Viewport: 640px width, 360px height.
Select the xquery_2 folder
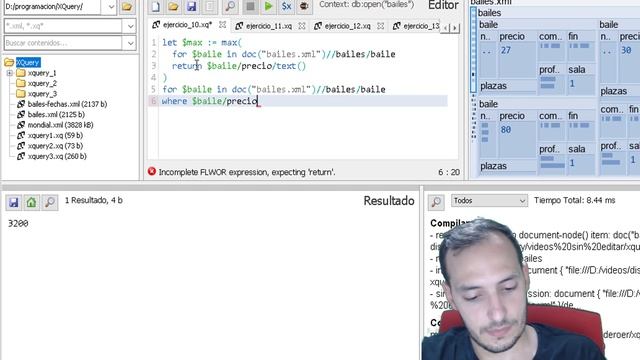42,83
